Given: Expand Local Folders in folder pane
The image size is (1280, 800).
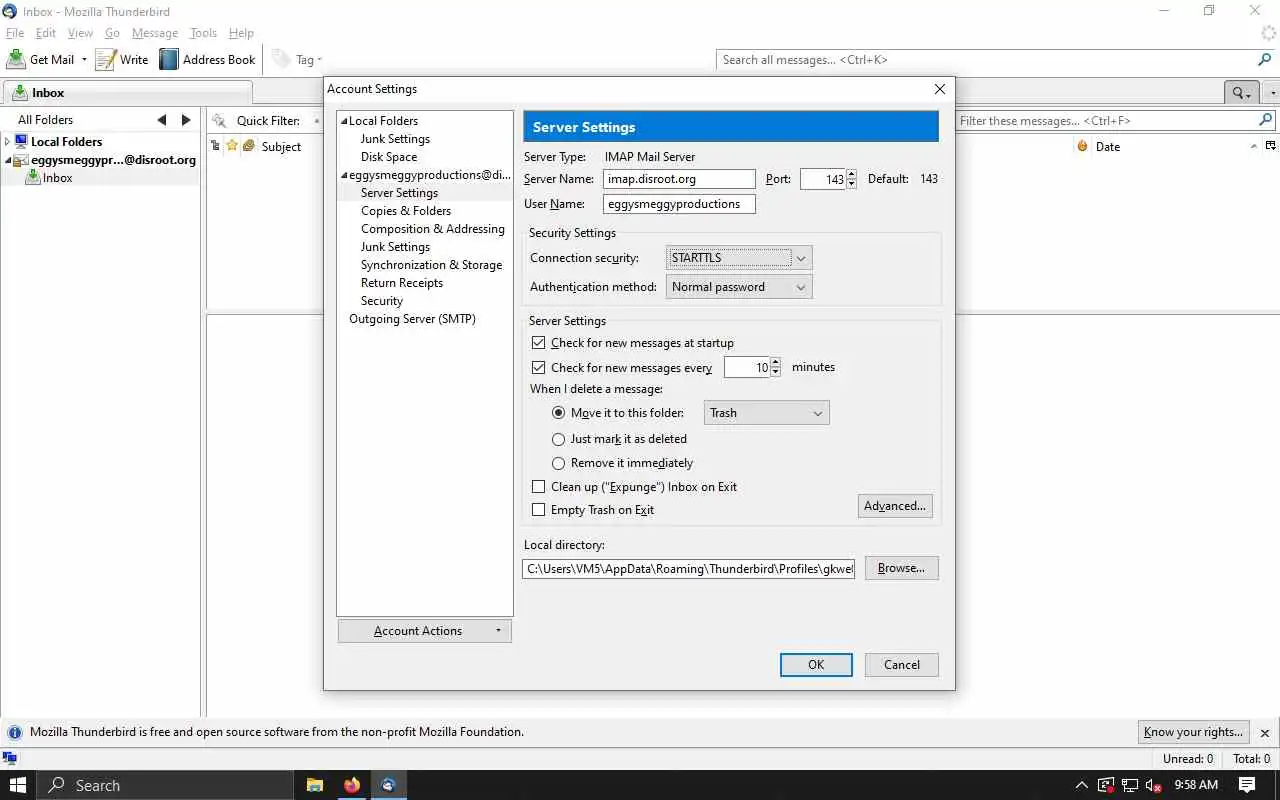Looking at the screenshot, I should [x=7, y=142].
